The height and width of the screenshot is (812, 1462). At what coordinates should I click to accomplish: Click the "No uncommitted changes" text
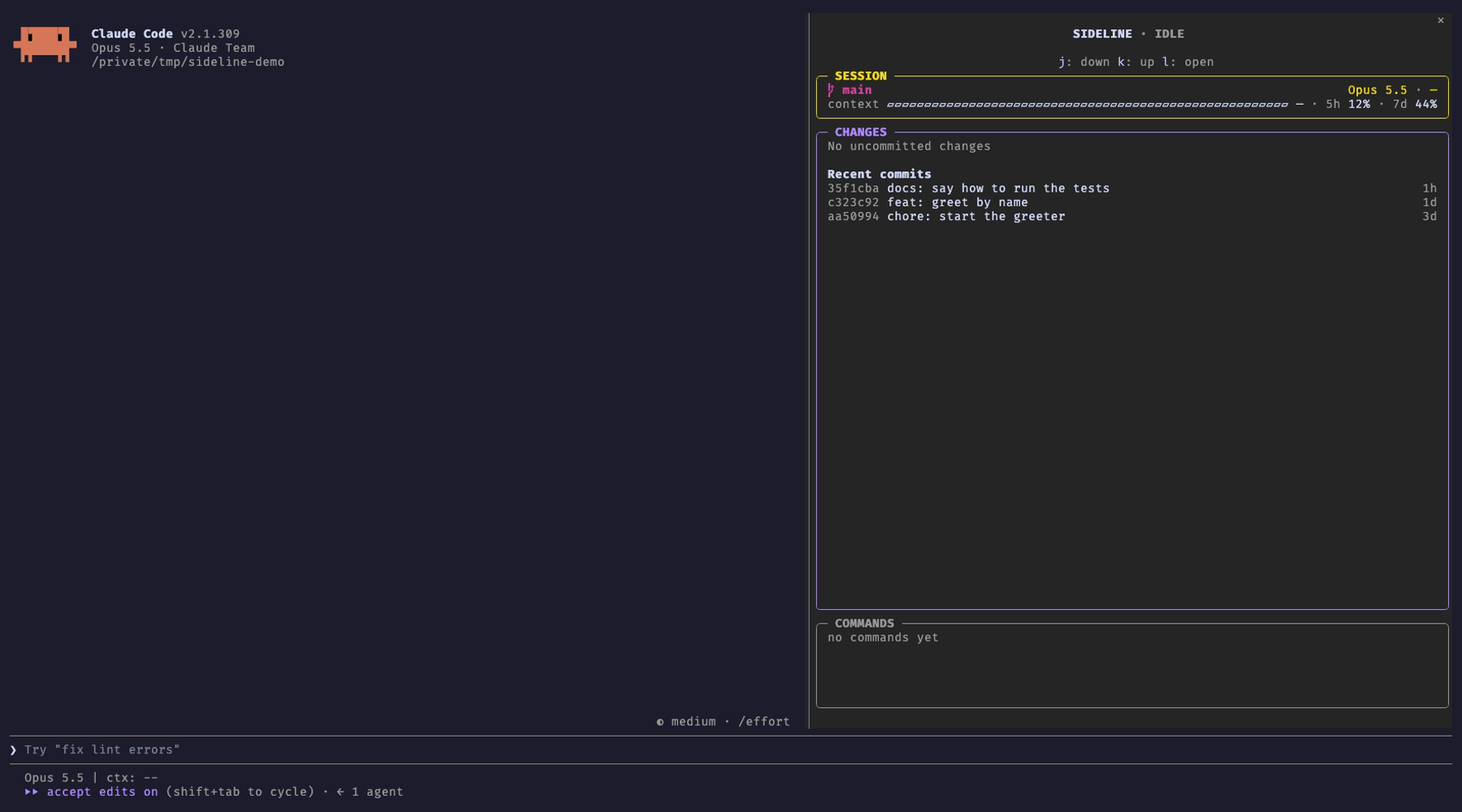[x=909, y=147]
